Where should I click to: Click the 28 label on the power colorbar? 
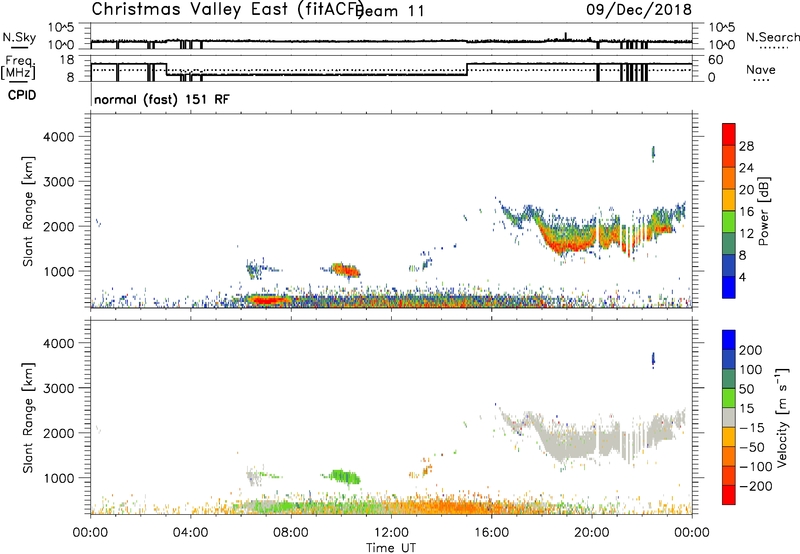tap(746, 146)
